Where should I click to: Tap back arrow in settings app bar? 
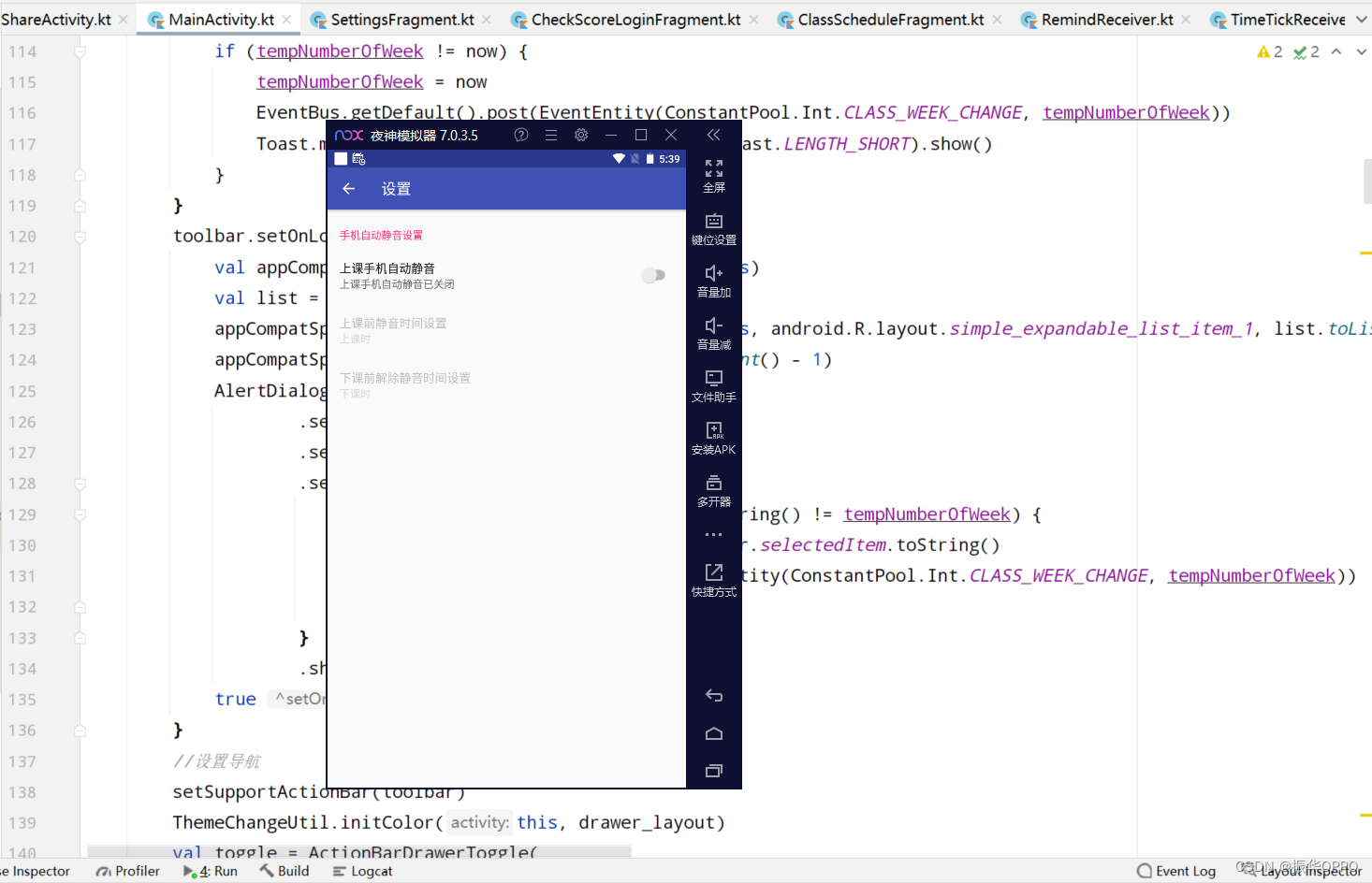point(349,189)
